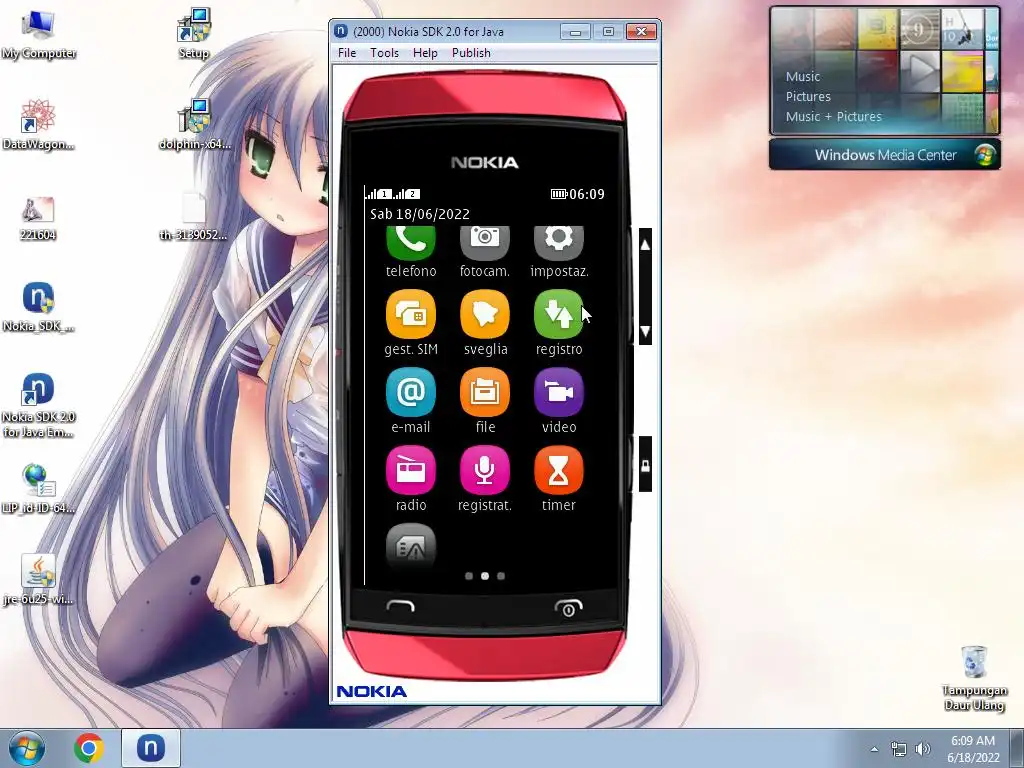This screenshot has width=1024, height=768.
Task: Open the Windows Start menu
Action: (x=27, y=748)
